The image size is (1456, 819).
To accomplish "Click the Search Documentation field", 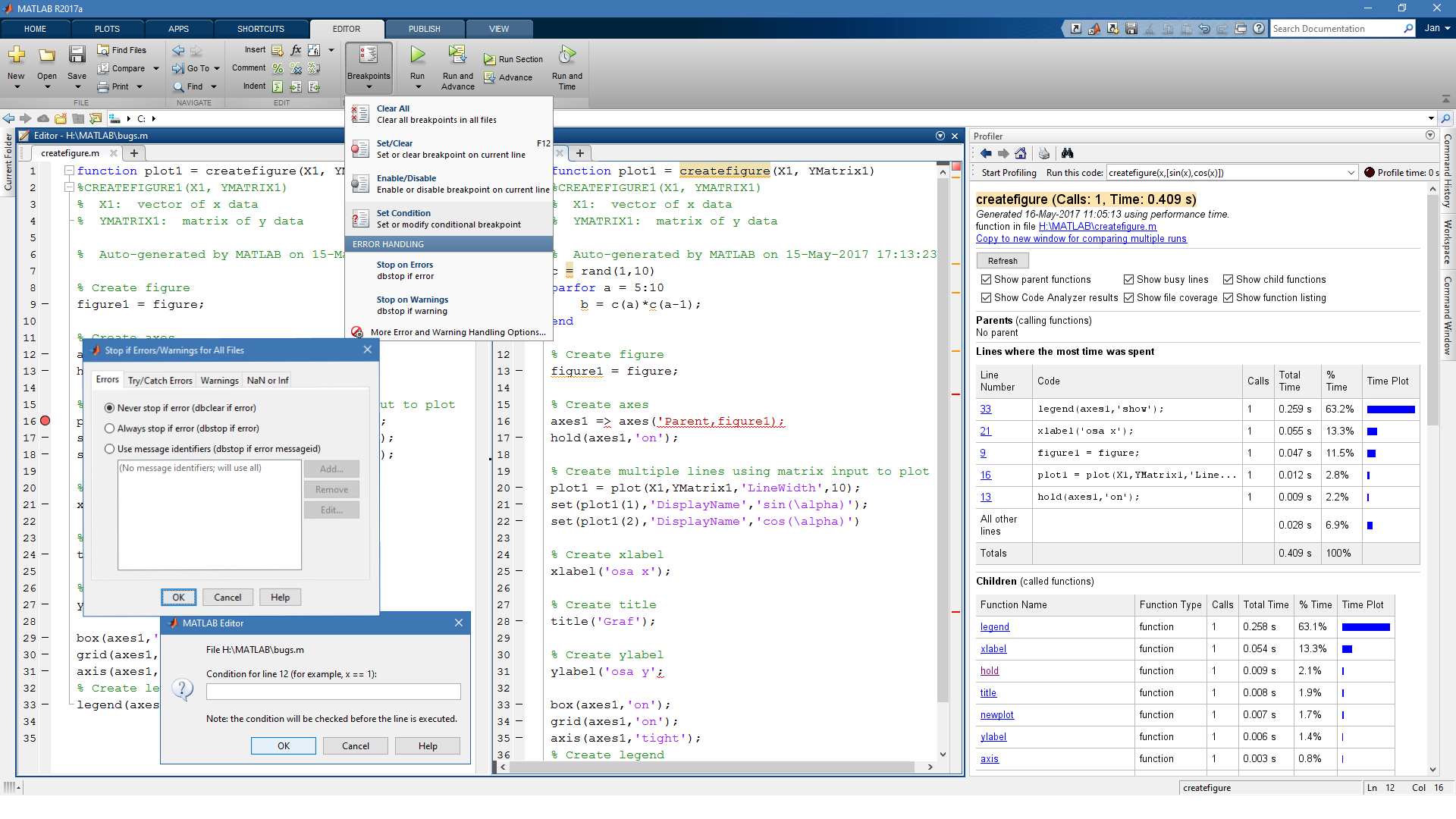I will point(1336,28).
